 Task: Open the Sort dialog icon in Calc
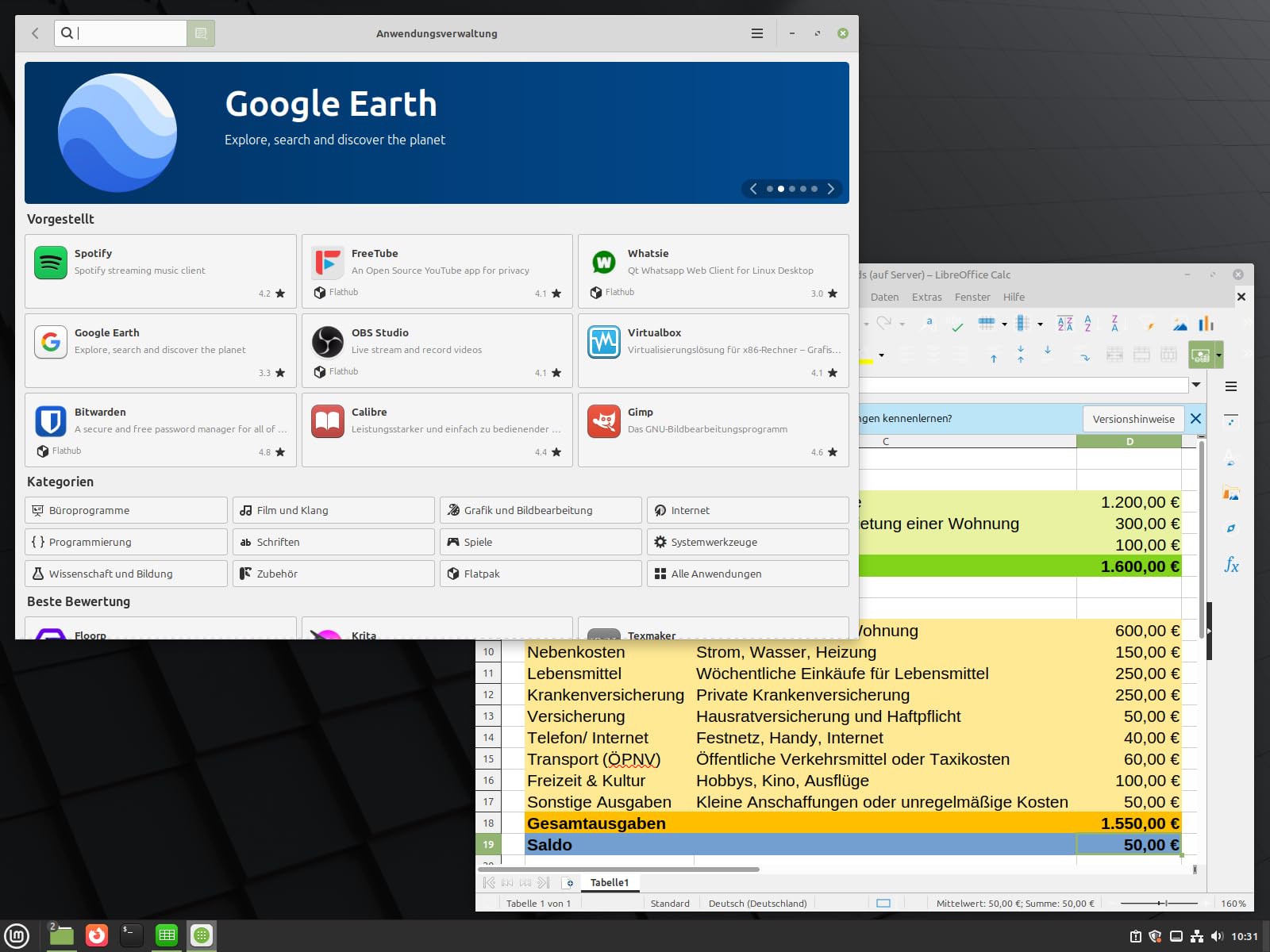coord(1065,324)
